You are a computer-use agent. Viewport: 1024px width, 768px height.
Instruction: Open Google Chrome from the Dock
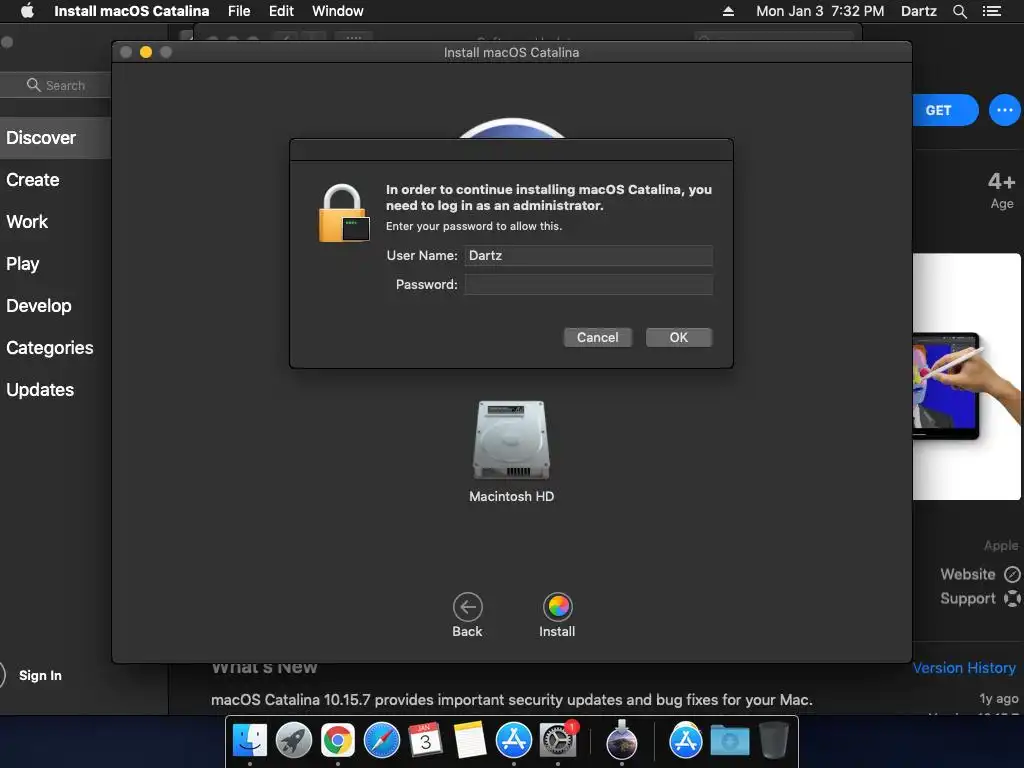tap(338, 741)
